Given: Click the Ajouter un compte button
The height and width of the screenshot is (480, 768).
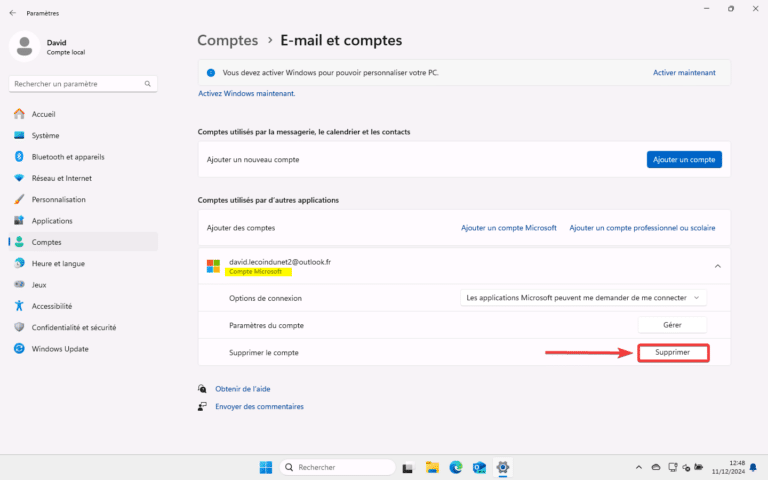Looking at the screenshot, I should coord(684,159).
